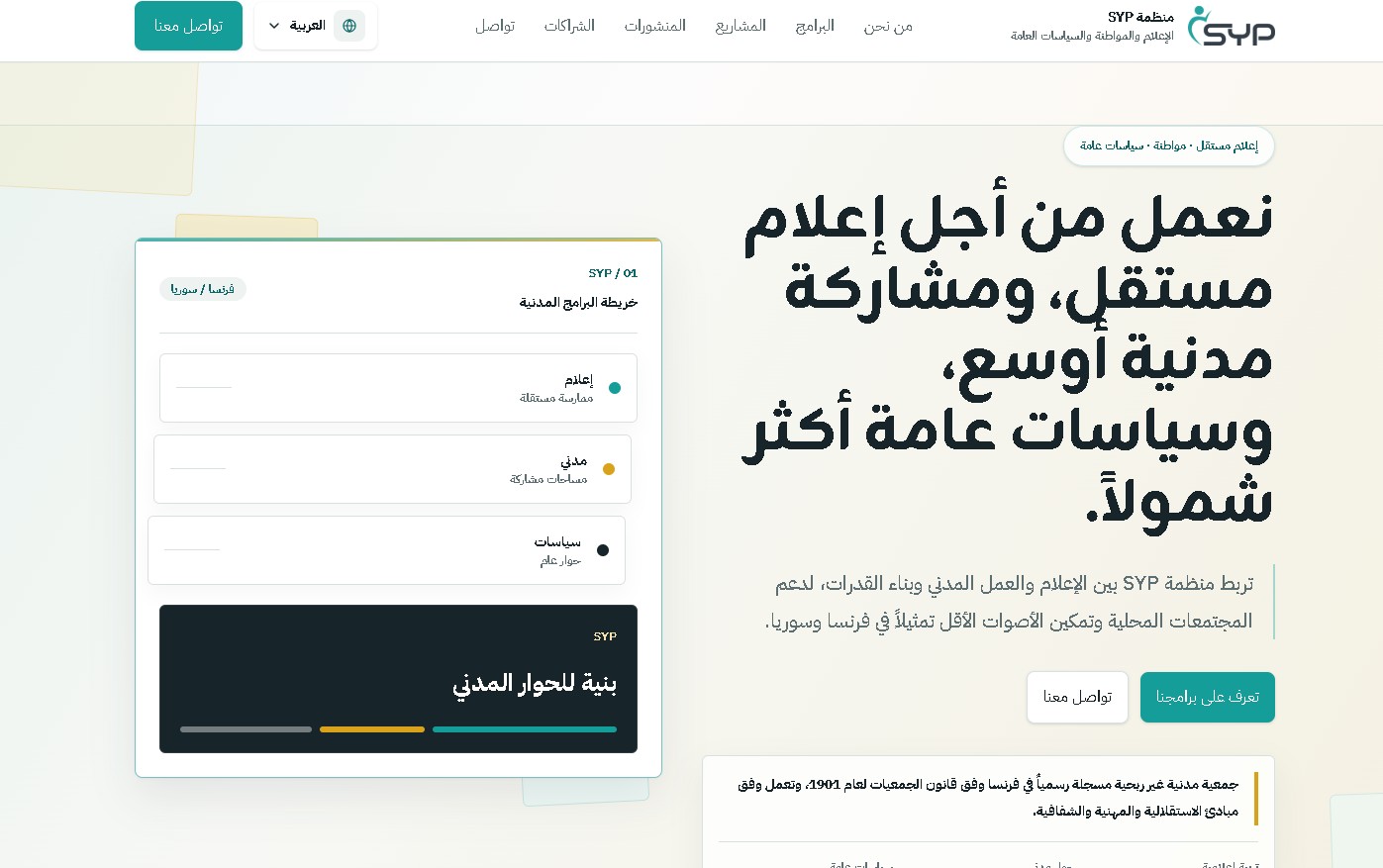Image resolution: width=1383 pixels, height=868 pixels.
Task: Expand the العربية language dropdown arrow
Action: [274, 26]
